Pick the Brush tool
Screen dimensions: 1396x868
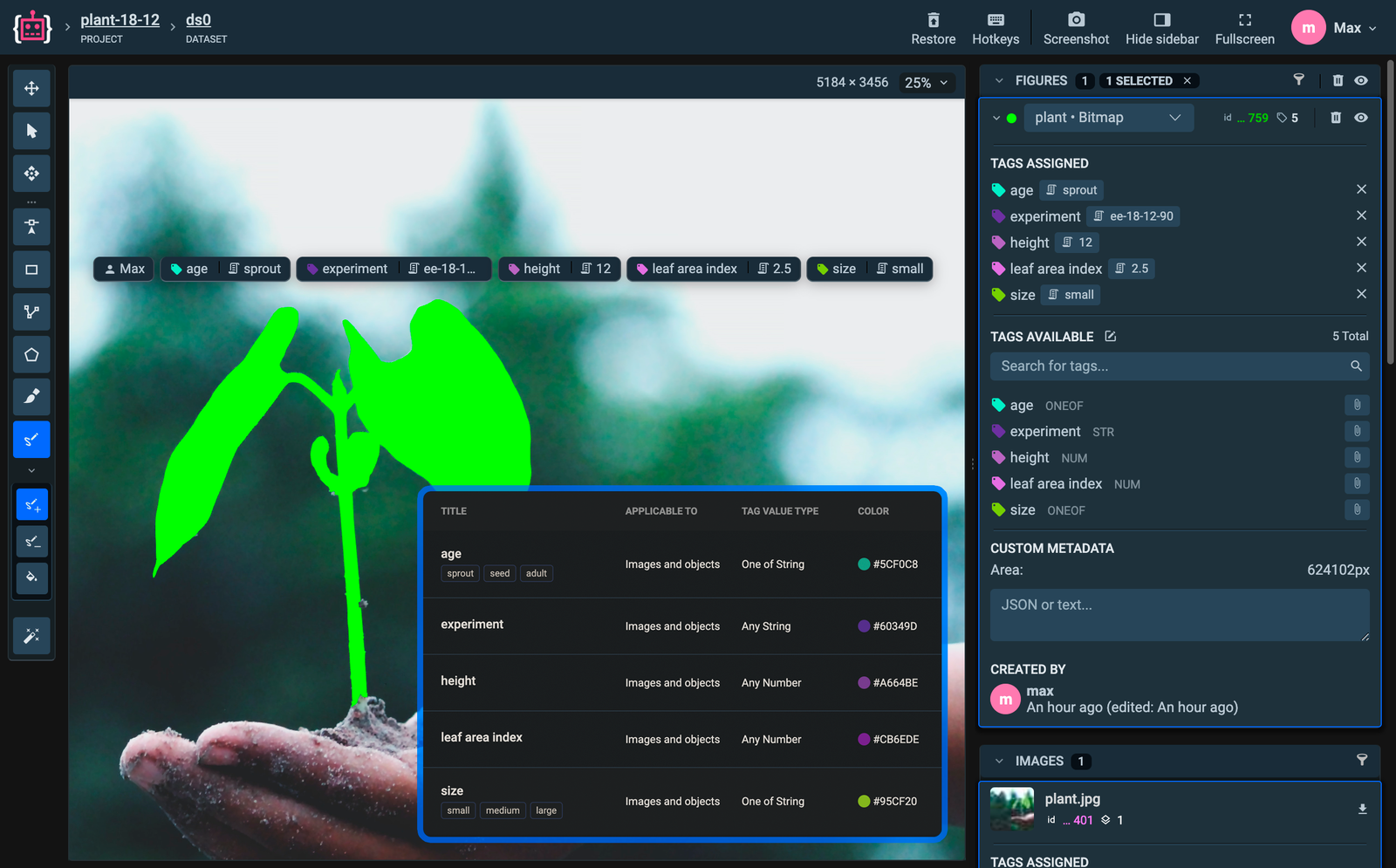coord(31,397)
